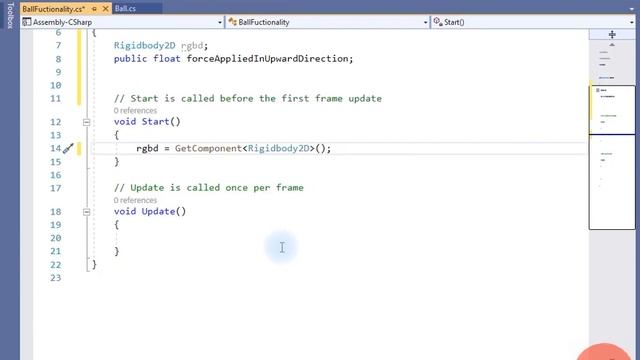Screen dimensions: 640x360
Task: Click line number 23
Action: pyautogui.click(x=56, y=278)
